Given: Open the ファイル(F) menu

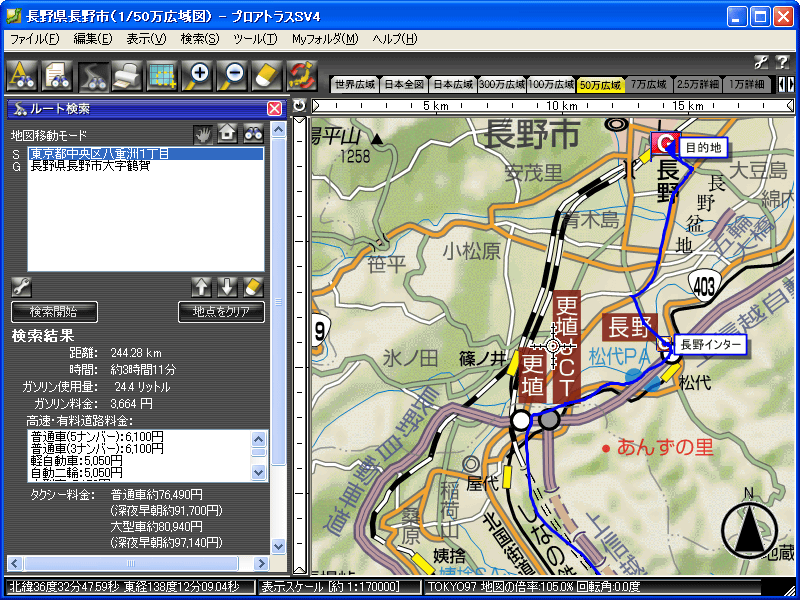Looking at the screenshot, I should click(x=34, y=39).
